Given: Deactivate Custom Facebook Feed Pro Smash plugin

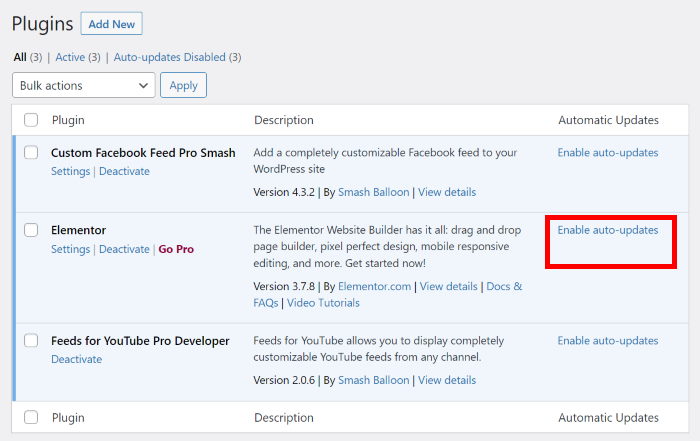Looking at the screenshot, I should pos(124,171).
